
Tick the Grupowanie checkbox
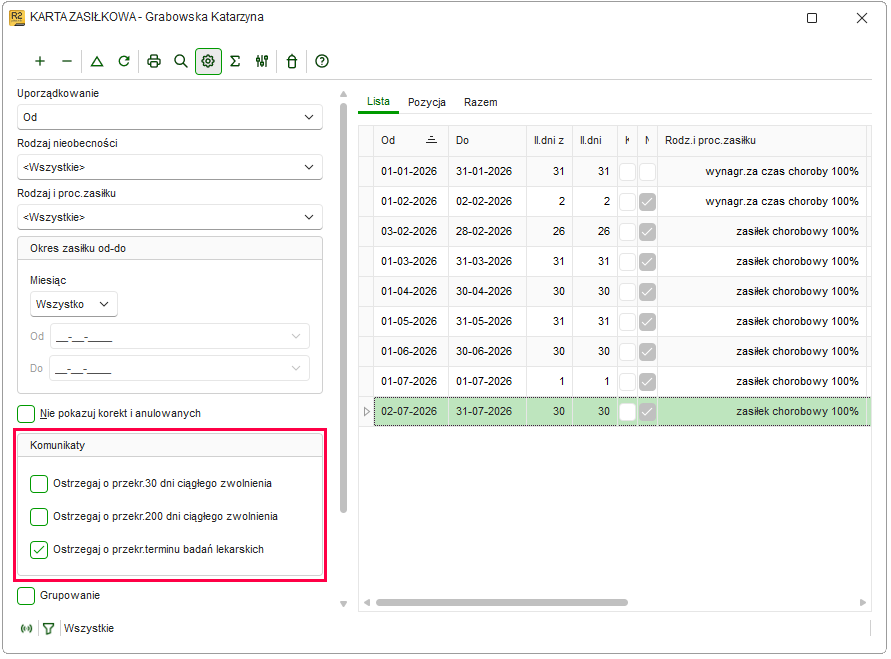tap(26, 596)
